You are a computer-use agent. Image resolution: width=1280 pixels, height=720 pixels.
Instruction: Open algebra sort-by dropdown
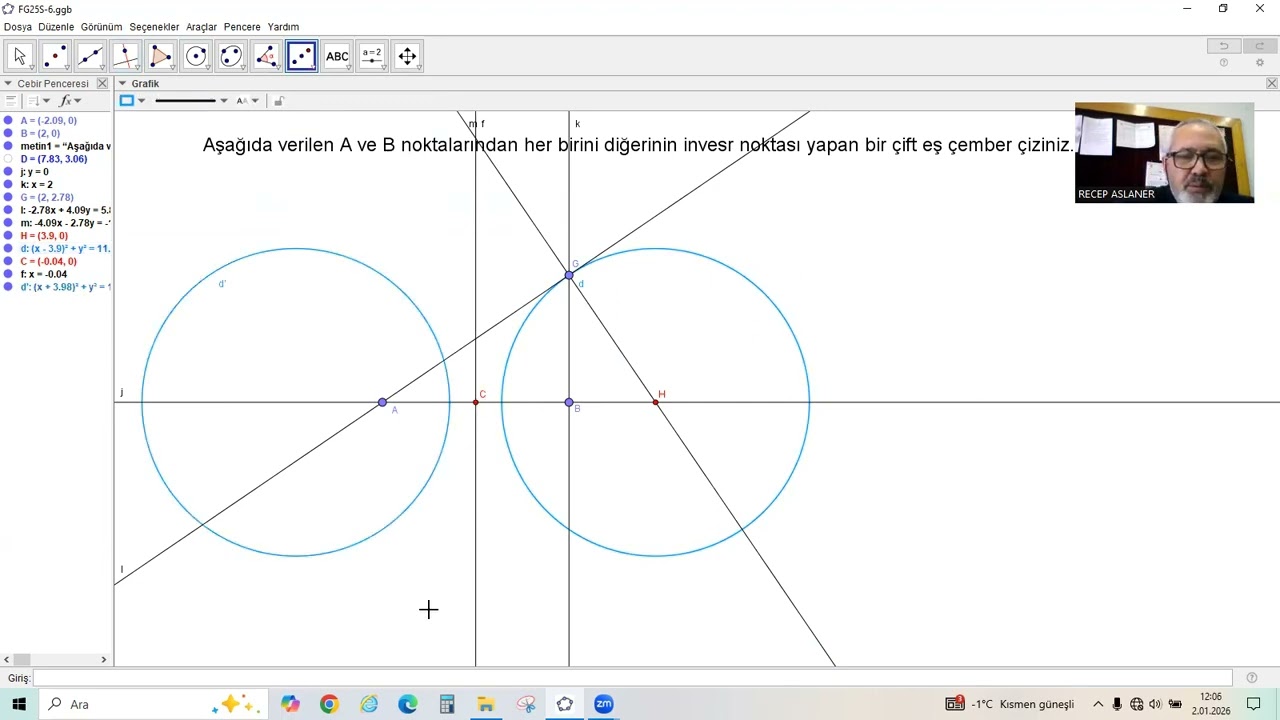(x=39, y=101)
